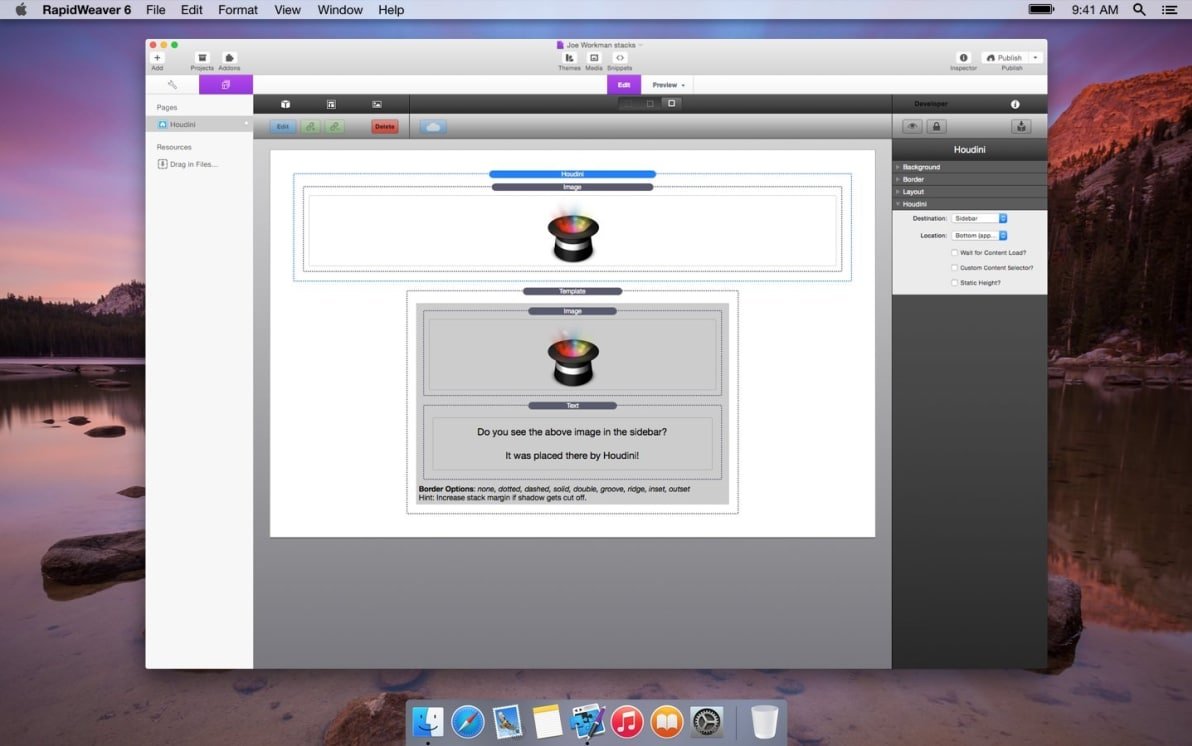Open the Themes browser
The image size is (1192, 746).
click(569, 59)
